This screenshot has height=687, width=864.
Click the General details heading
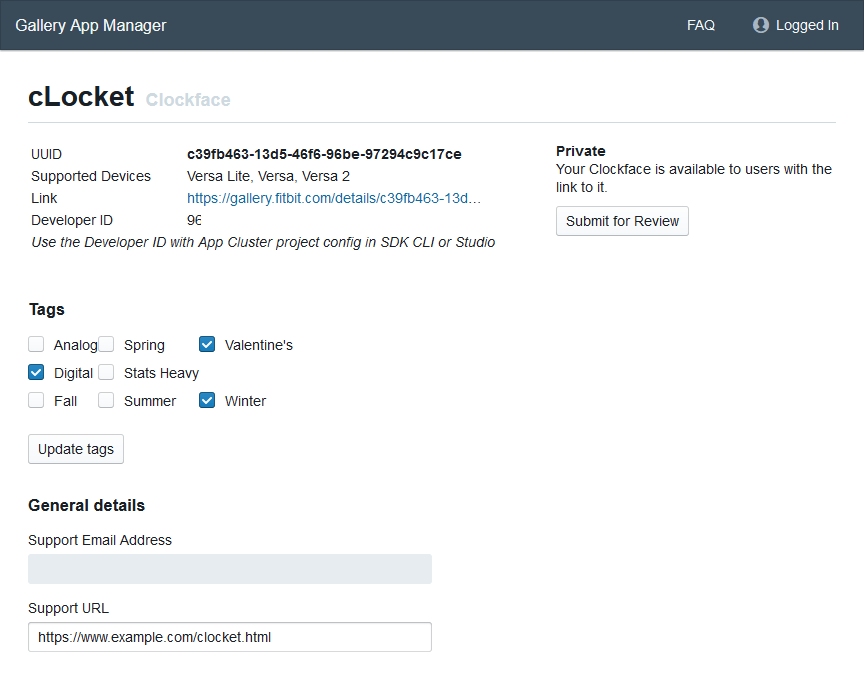point(87,505)
